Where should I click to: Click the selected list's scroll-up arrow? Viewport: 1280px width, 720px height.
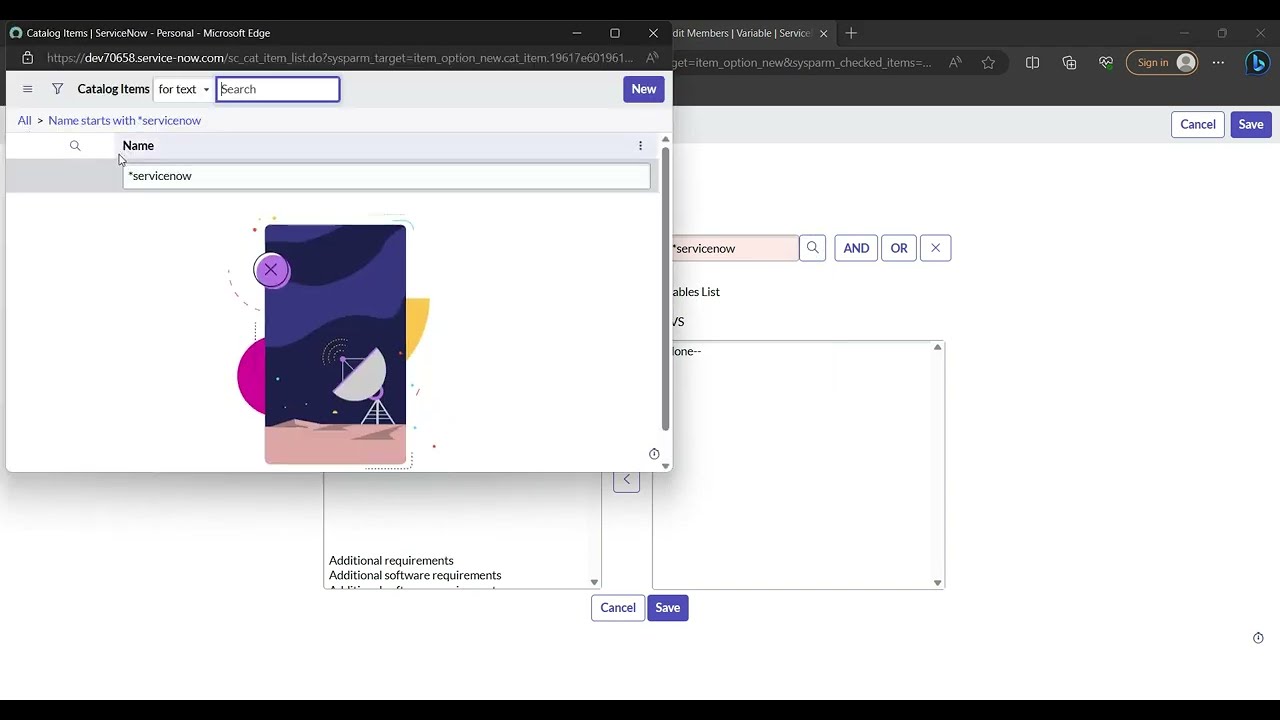click(x=938, y=347)
